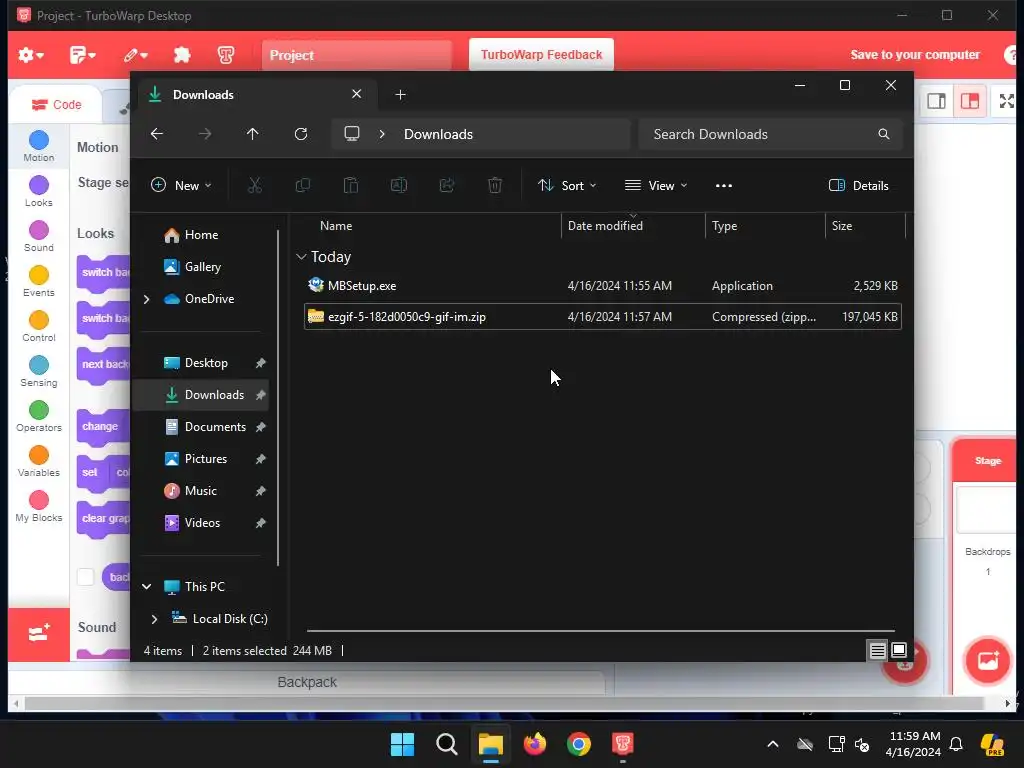Unpin Desktop from Quick access
This screenshot has width=1024, height=768.
261,362
